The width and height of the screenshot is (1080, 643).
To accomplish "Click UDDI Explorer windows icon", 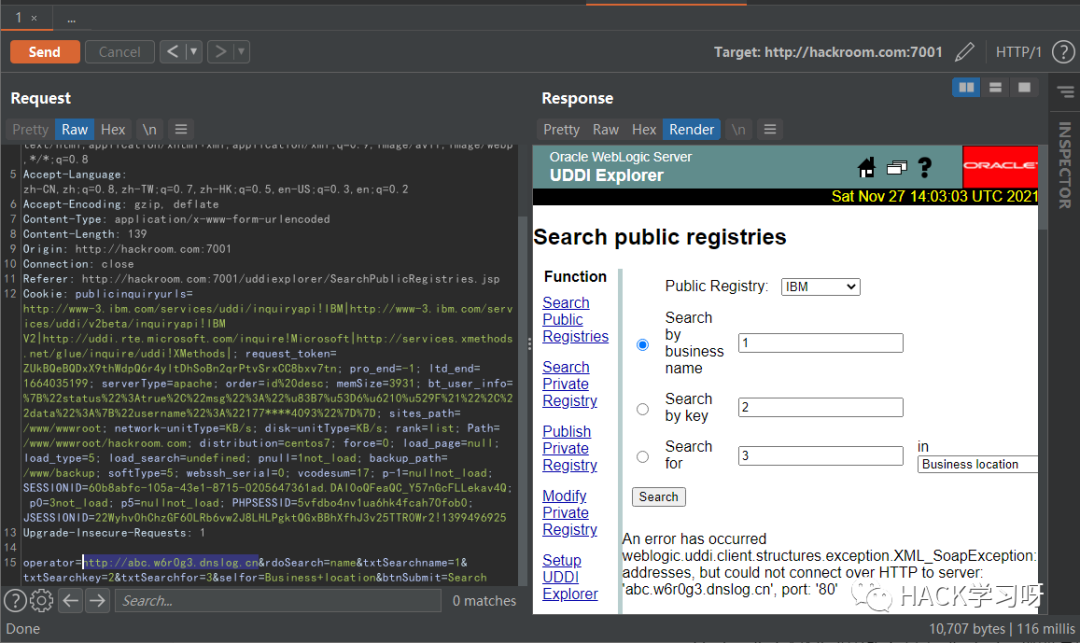I will [897, 167].
